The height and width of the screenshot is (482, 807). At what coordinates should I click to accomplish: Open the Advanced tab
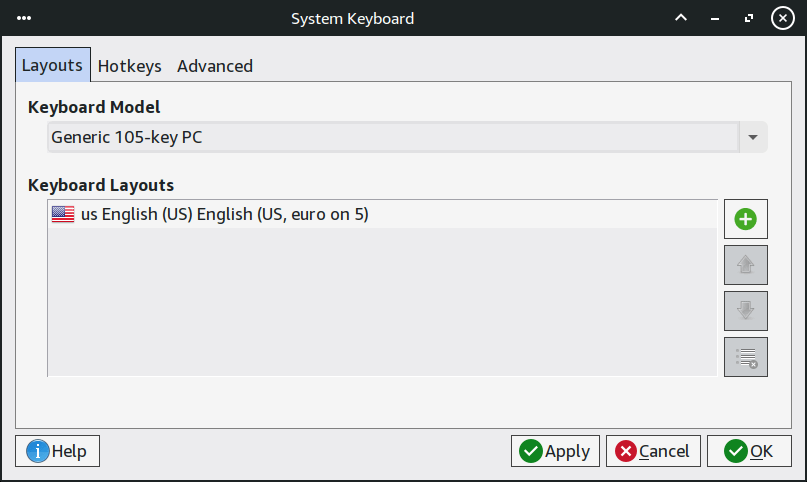pyautogui.click(x=214, y=66)
